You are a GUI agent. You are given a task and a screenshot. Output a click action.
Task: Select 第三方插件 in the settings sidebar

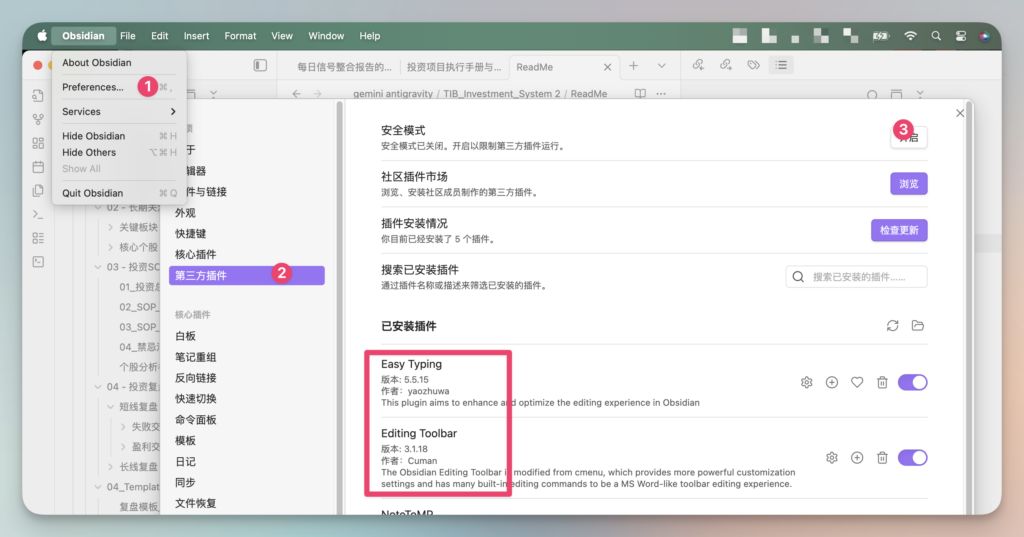(x=201, y=275)
